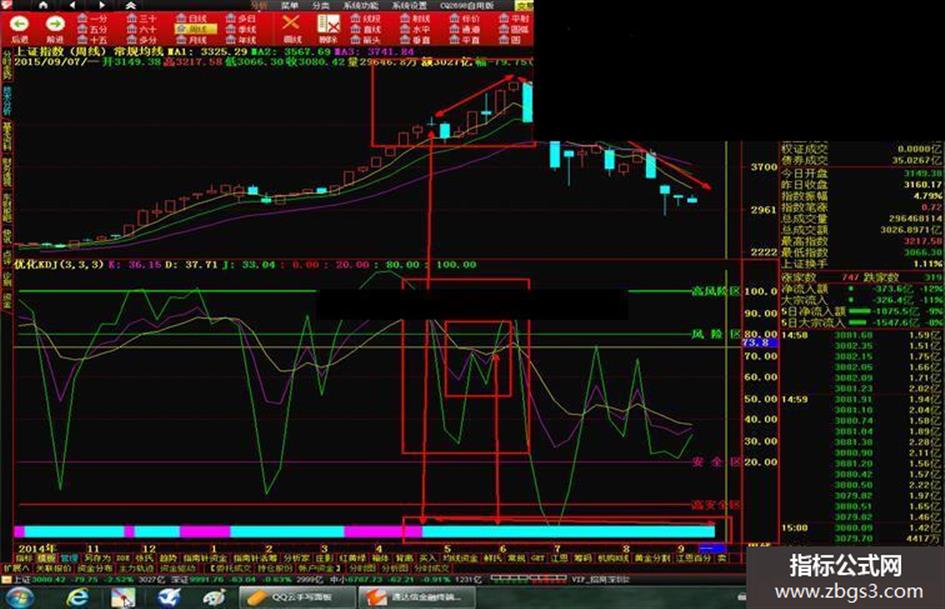
Task: Switch to the 十五 fifteen-minute period
Action: 92,39
